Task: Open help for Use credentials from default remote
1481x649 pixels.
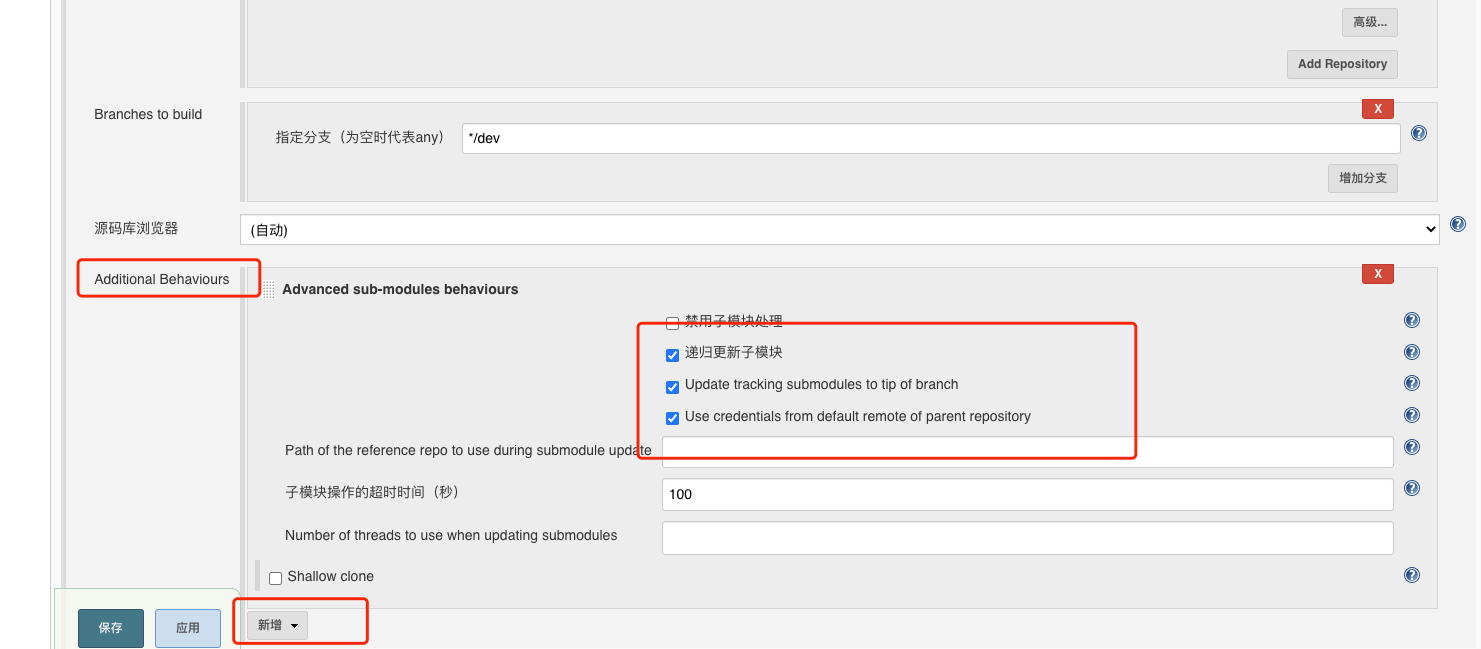Action: pyautogui.click(x=1412, y=415)
